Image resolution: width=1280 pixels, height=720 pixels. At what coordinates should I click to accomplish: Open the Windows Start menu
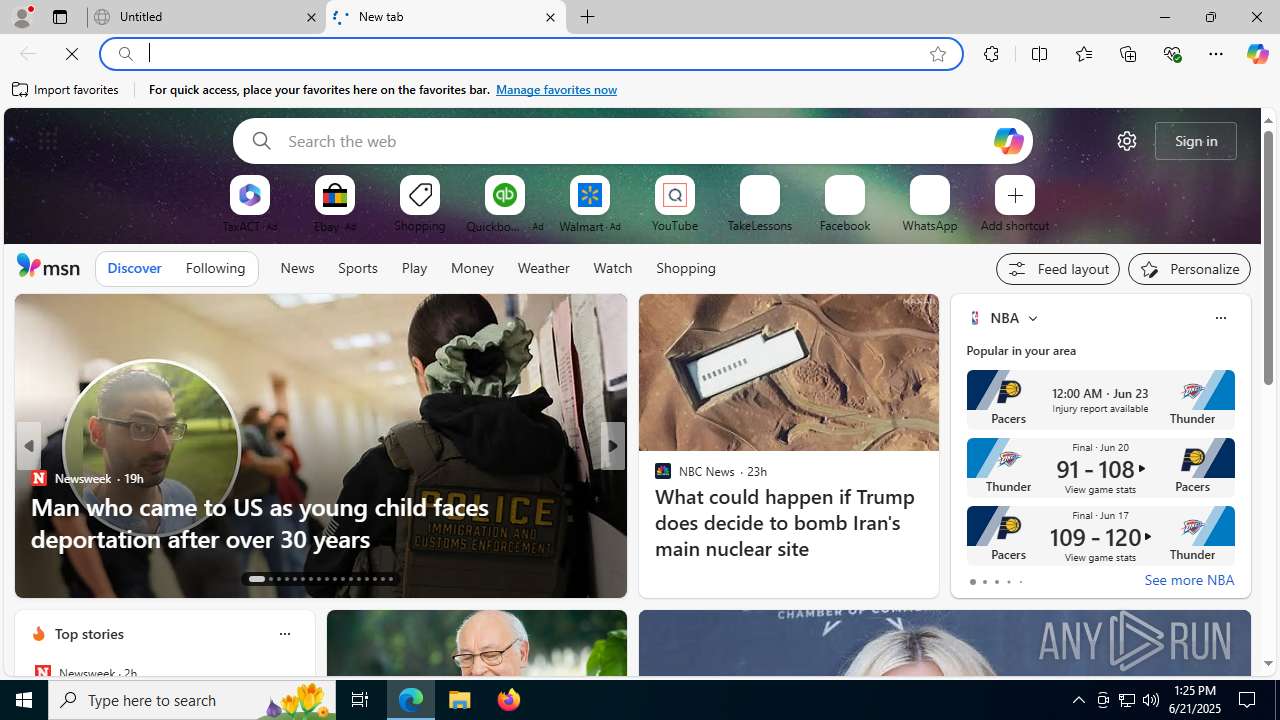[24, 700]
